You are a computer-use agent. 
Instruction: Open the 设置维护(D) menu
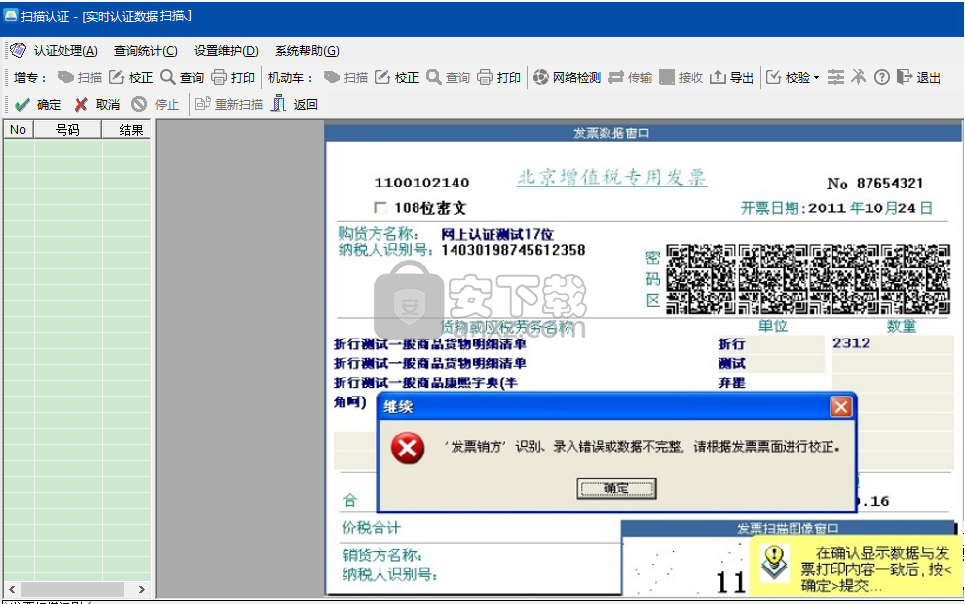point(226,51)
